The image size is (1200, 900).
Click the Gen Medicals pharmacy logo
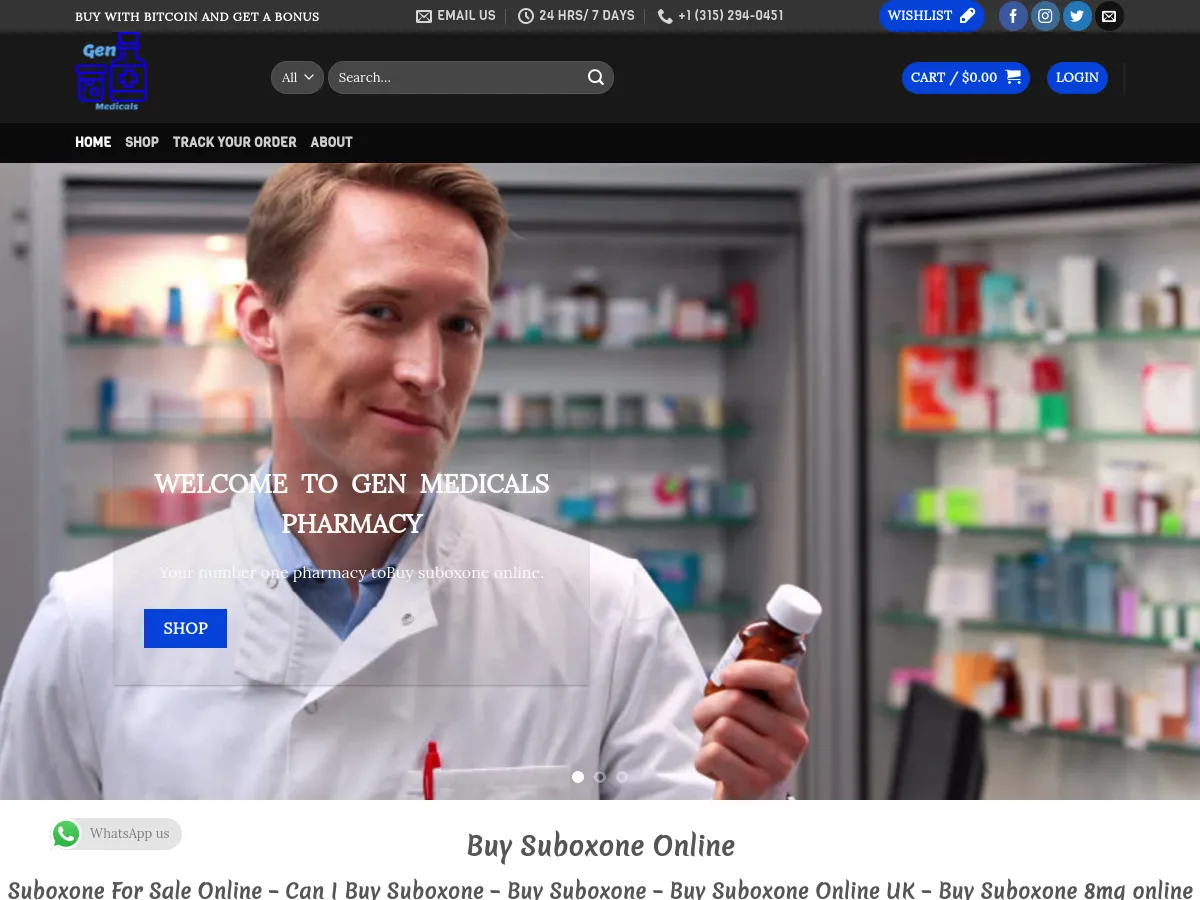pyautogui.click(x=111, y=70)
